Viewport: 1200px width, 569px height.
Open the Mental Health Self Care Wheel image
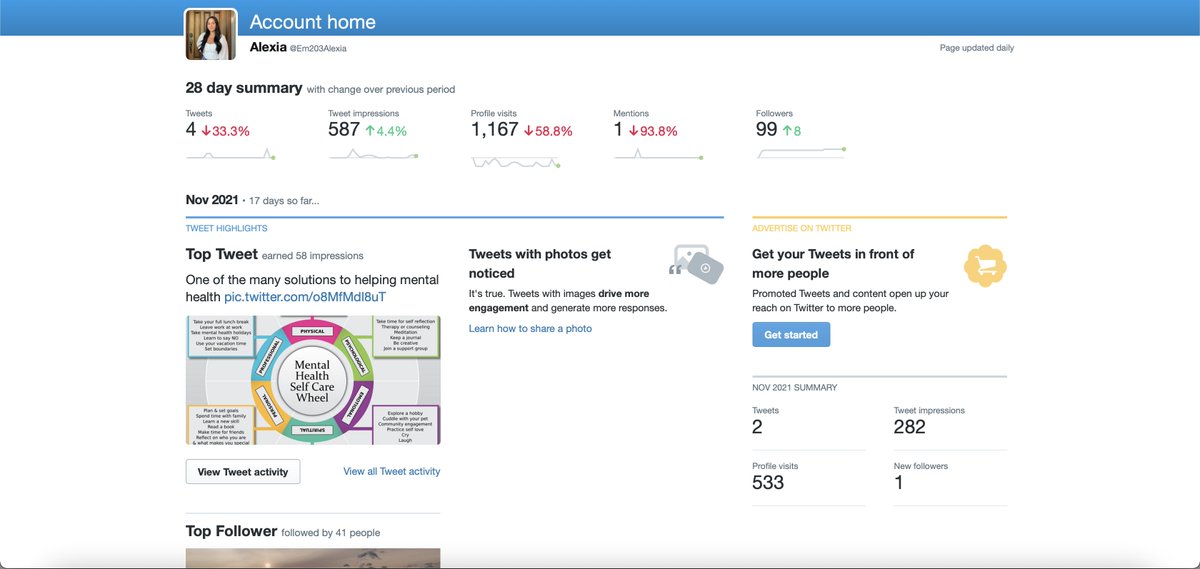pyautogui.click(x=313, y=380)
